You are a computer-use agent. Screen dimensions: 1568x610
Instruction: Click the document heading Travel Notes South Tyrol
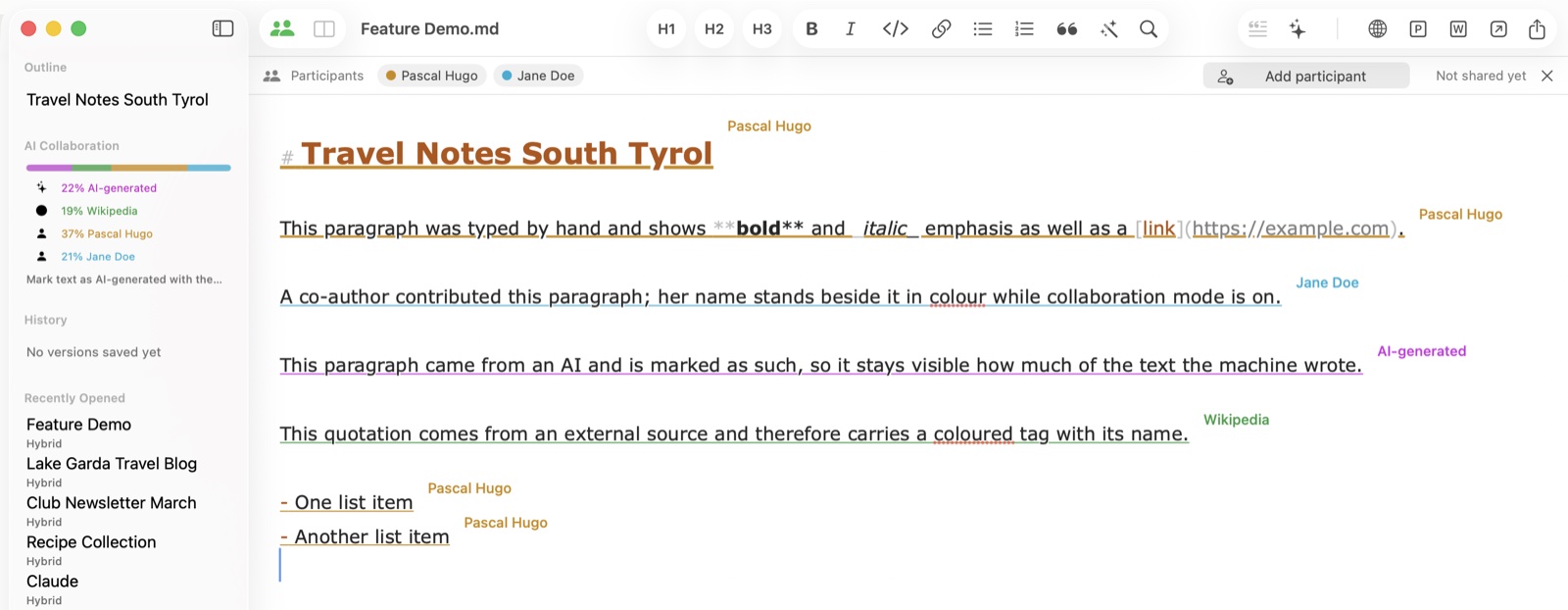(x=507, y=154)
